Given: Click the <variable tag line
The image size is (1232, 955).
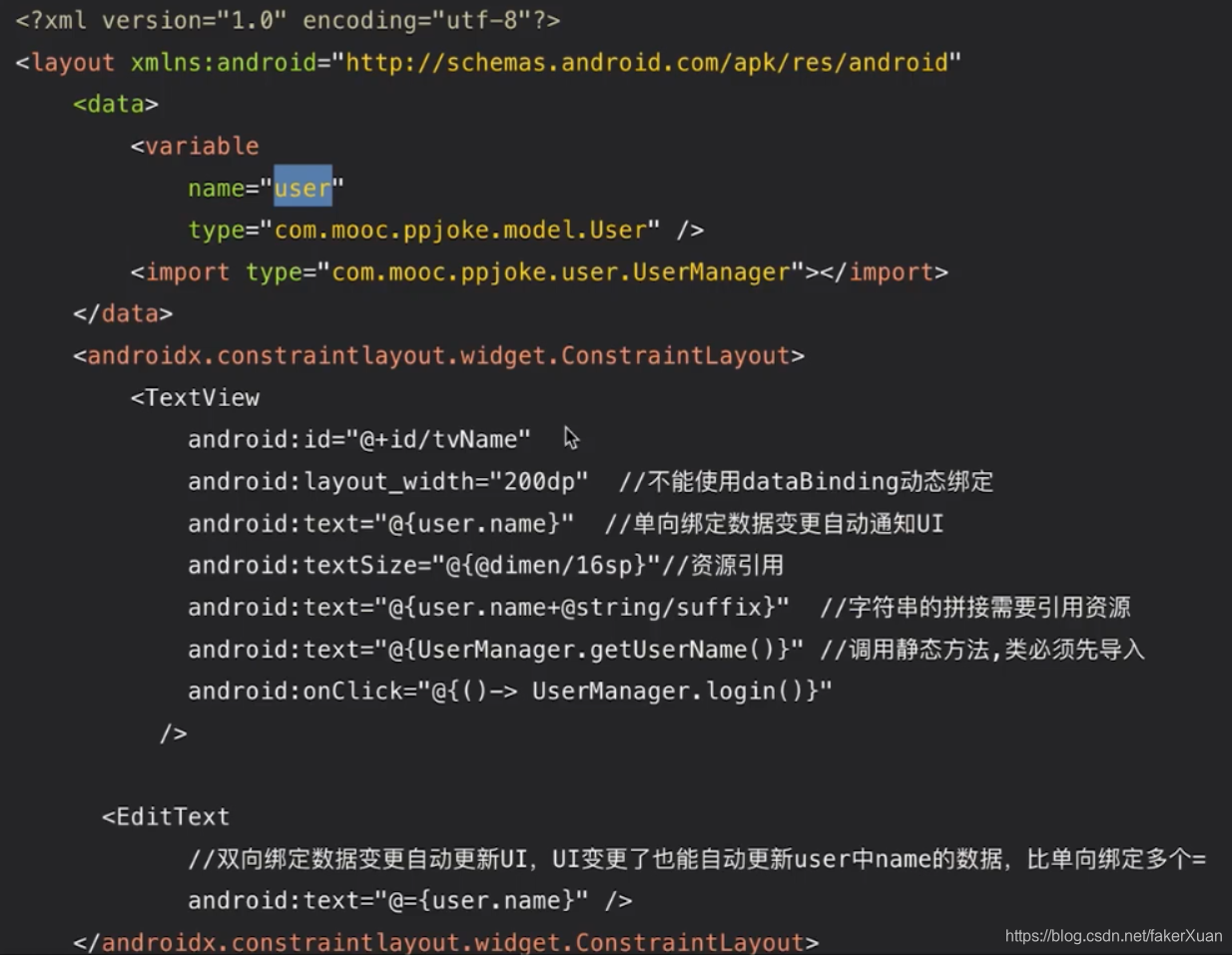Looking at the screenshot, I should [195, 146].
